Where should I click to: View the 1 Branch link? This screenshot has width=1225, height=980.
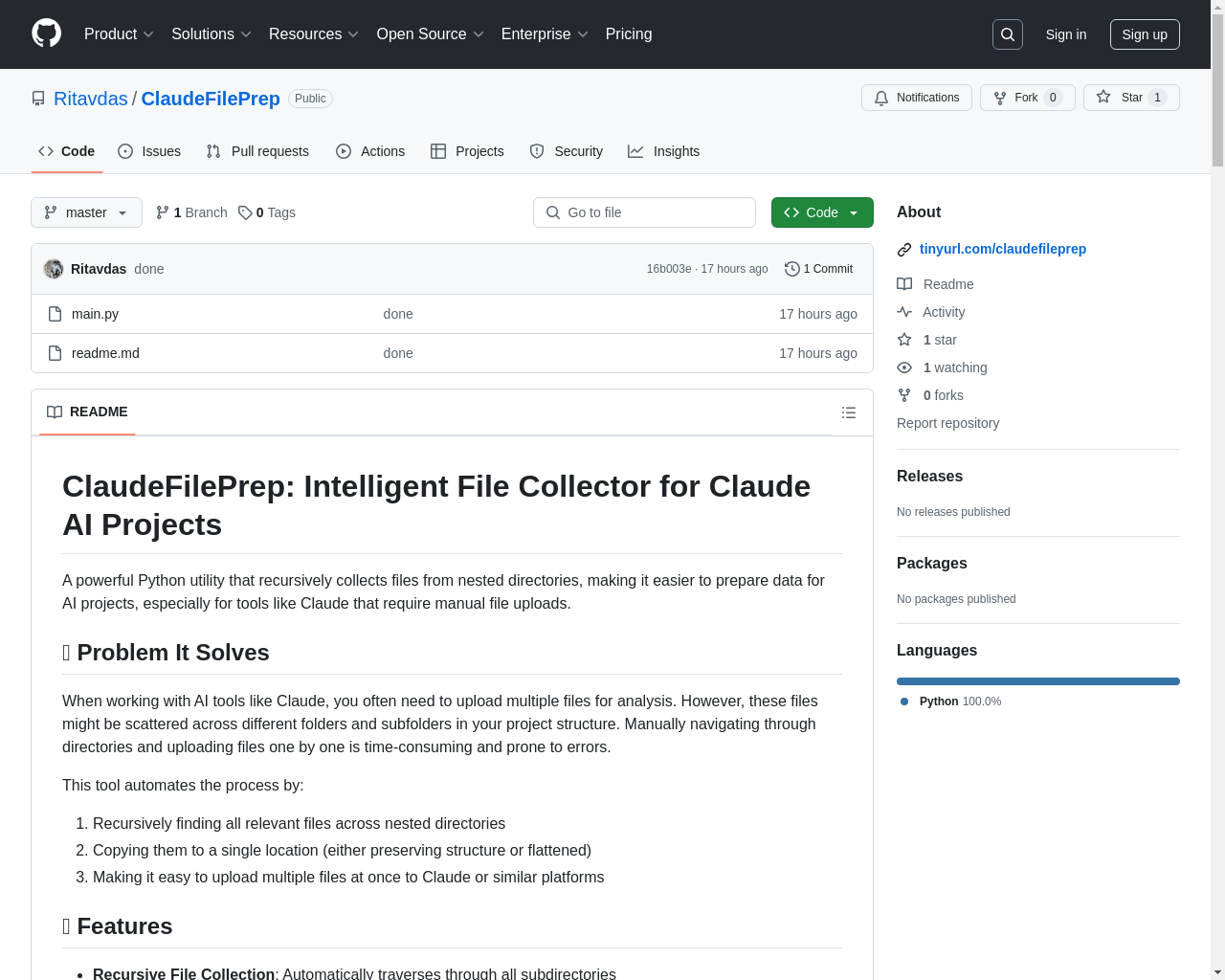191,212
